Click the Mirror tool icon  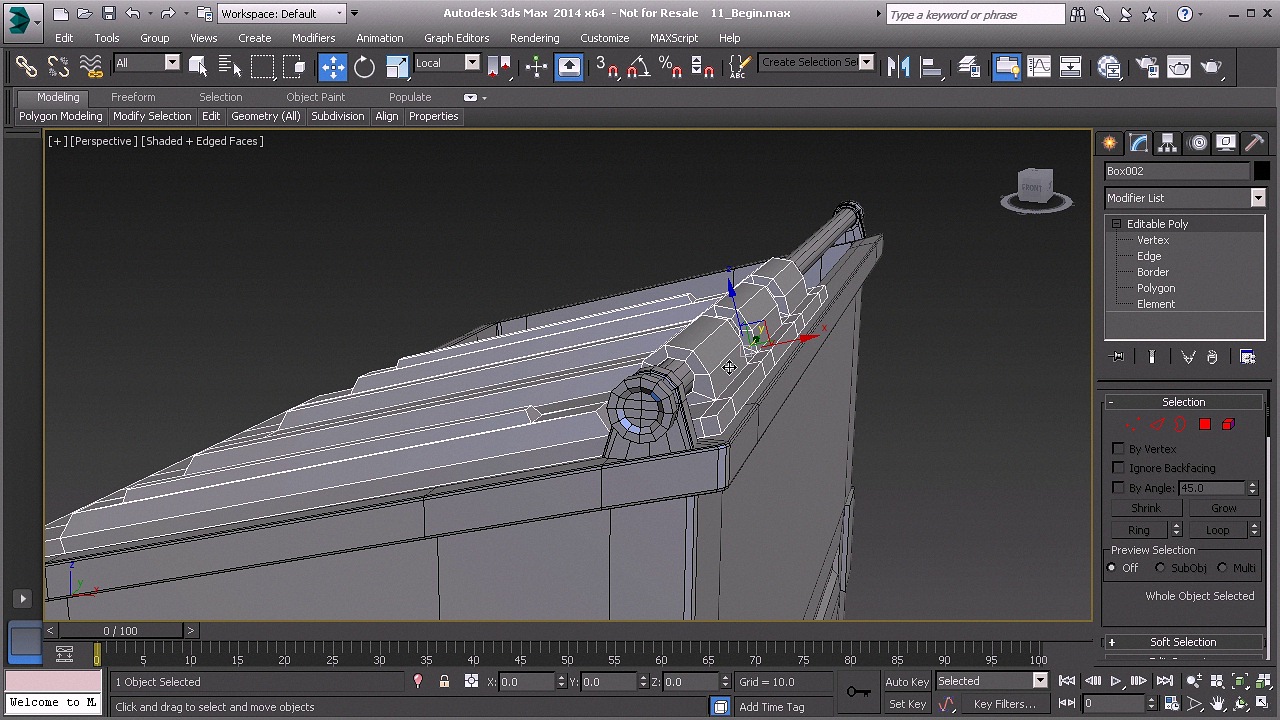click(898, 66)
